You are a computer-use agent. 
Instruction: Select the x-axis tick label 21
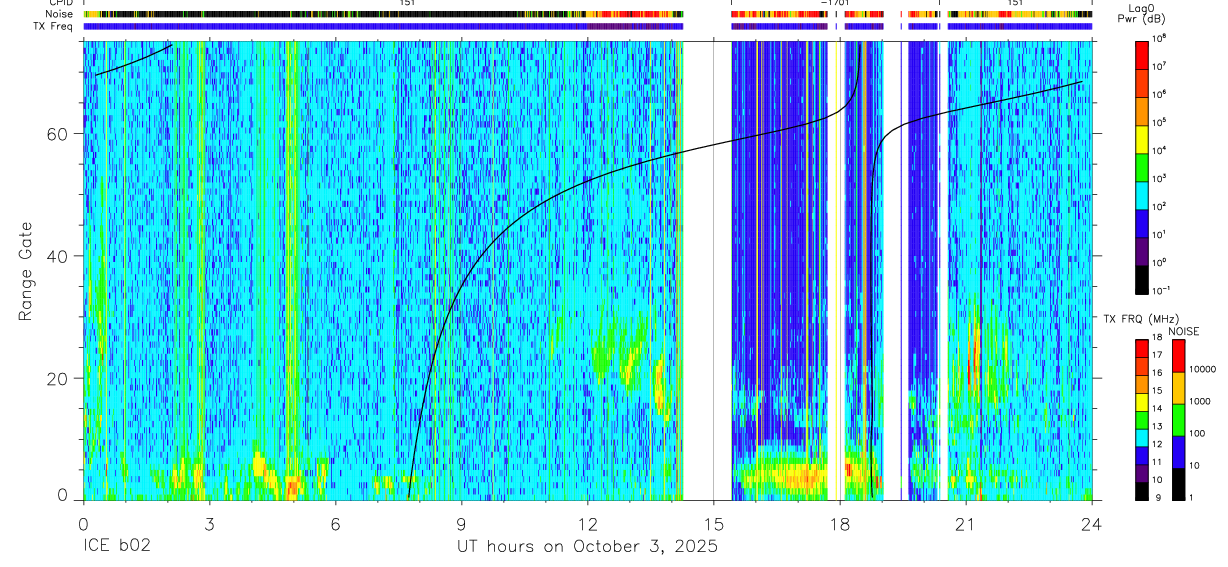(x=965, y=523)
